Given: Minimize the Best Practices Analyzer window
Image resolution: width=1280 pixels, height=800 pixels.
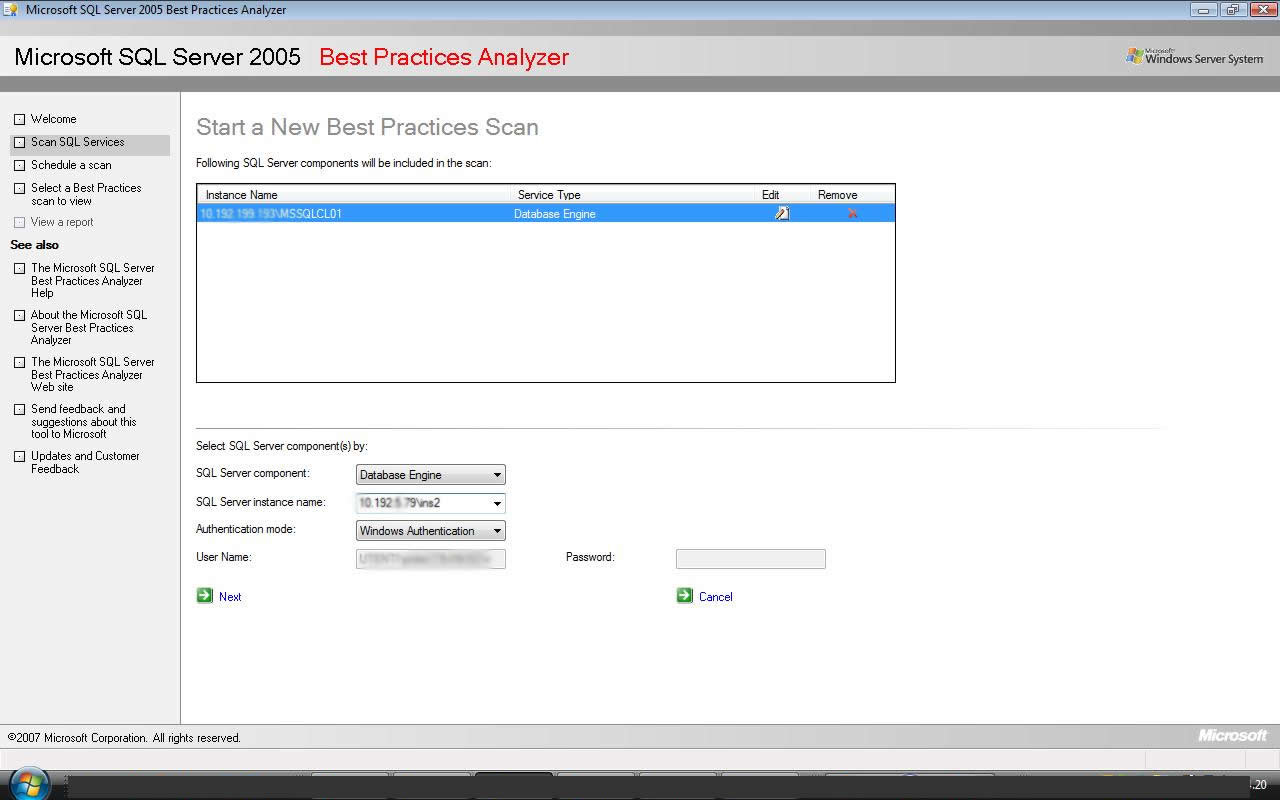Looking at the screenshot, I should (x=1204, y=10).
